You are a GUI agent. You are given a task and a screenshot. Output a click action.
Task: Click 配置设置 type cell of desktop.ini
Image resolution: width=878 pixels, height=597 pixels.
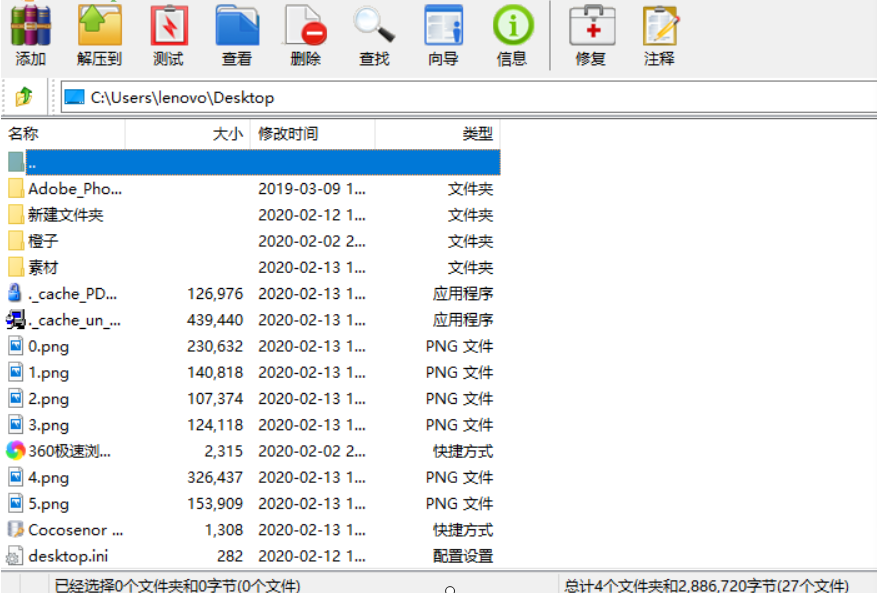coord(463,556)
